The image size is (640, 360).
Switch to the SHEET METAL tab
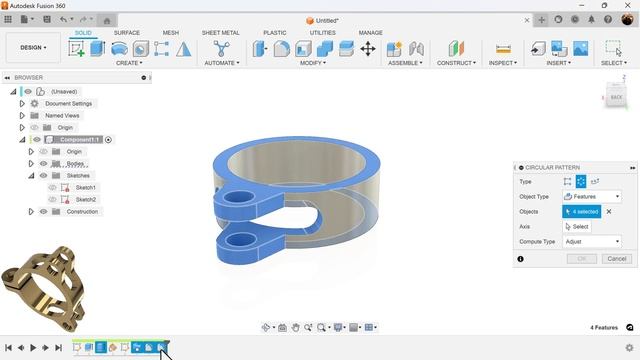click(x=220, y=33)
